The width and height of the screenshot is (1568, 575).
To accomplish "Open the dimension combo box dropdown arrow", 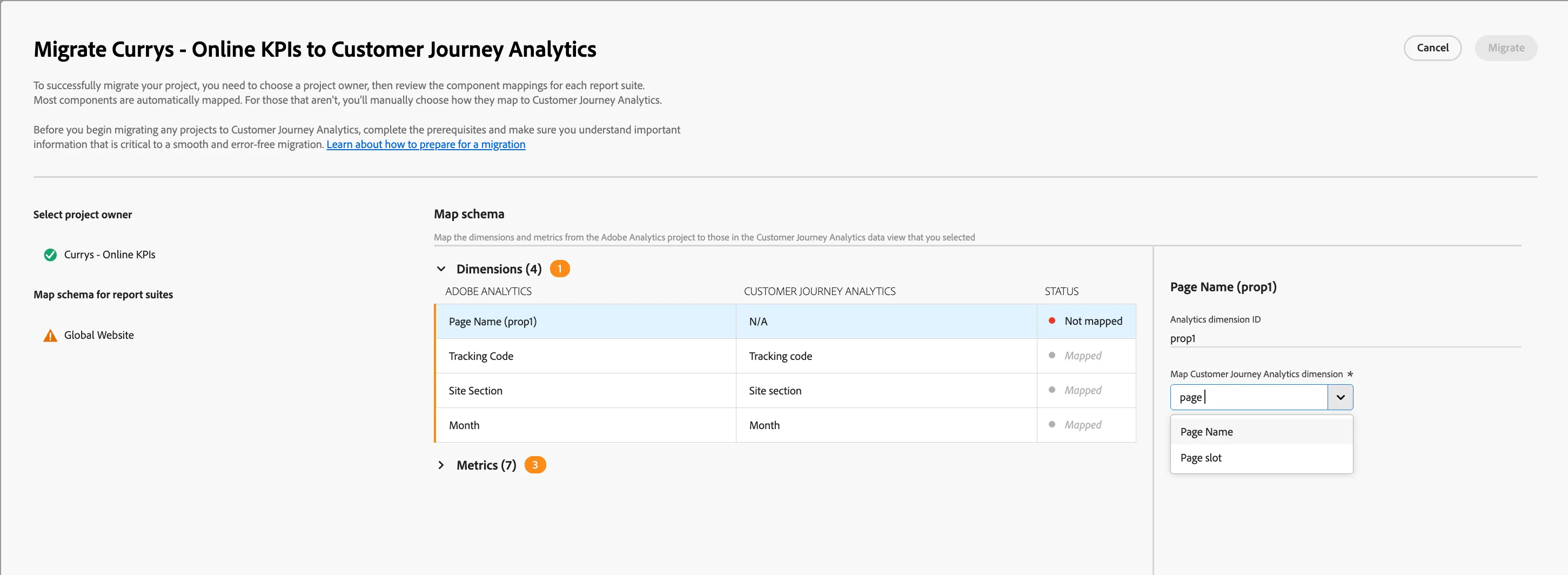I will 1341,397.
